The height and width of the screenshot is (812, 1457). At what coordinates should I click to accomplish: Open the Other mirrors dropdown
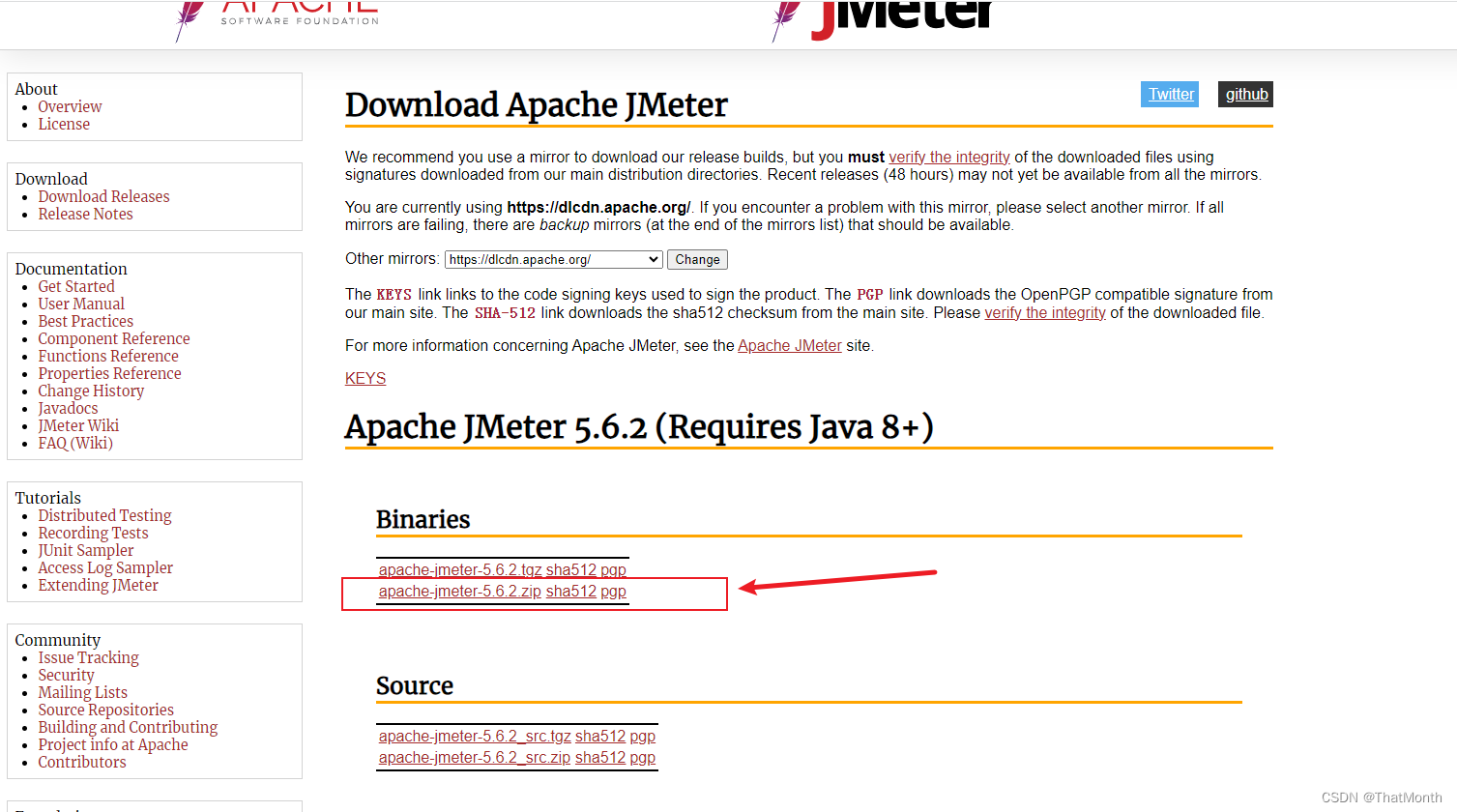pos(554,259)
